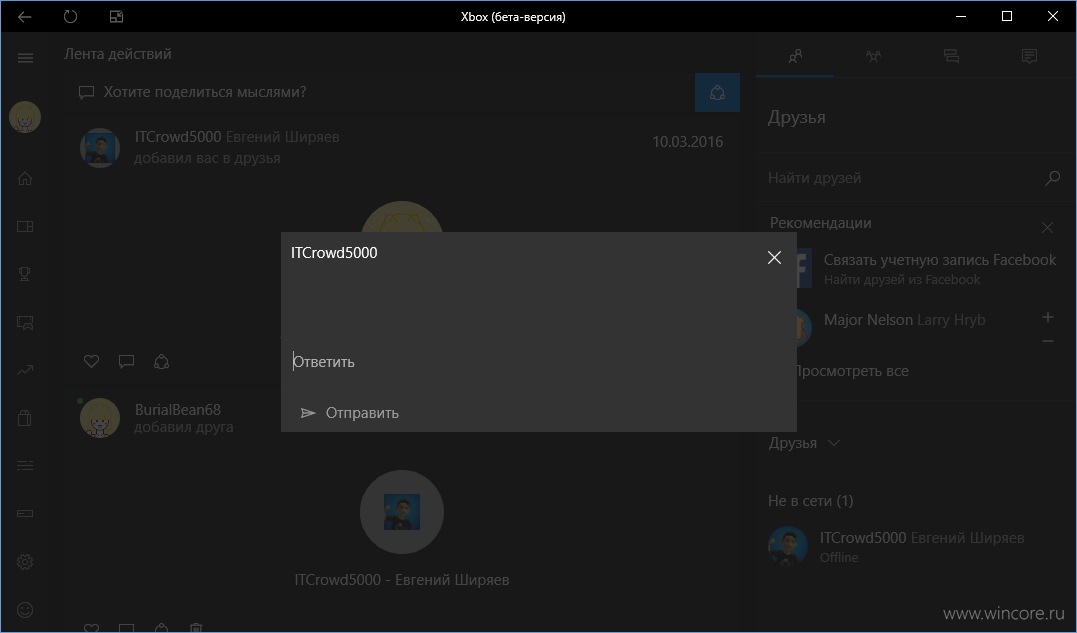Screen dimensions: 1077x633
Task: Dismiss the Рекомендации section with its X
Action: tap(1047, 227)
